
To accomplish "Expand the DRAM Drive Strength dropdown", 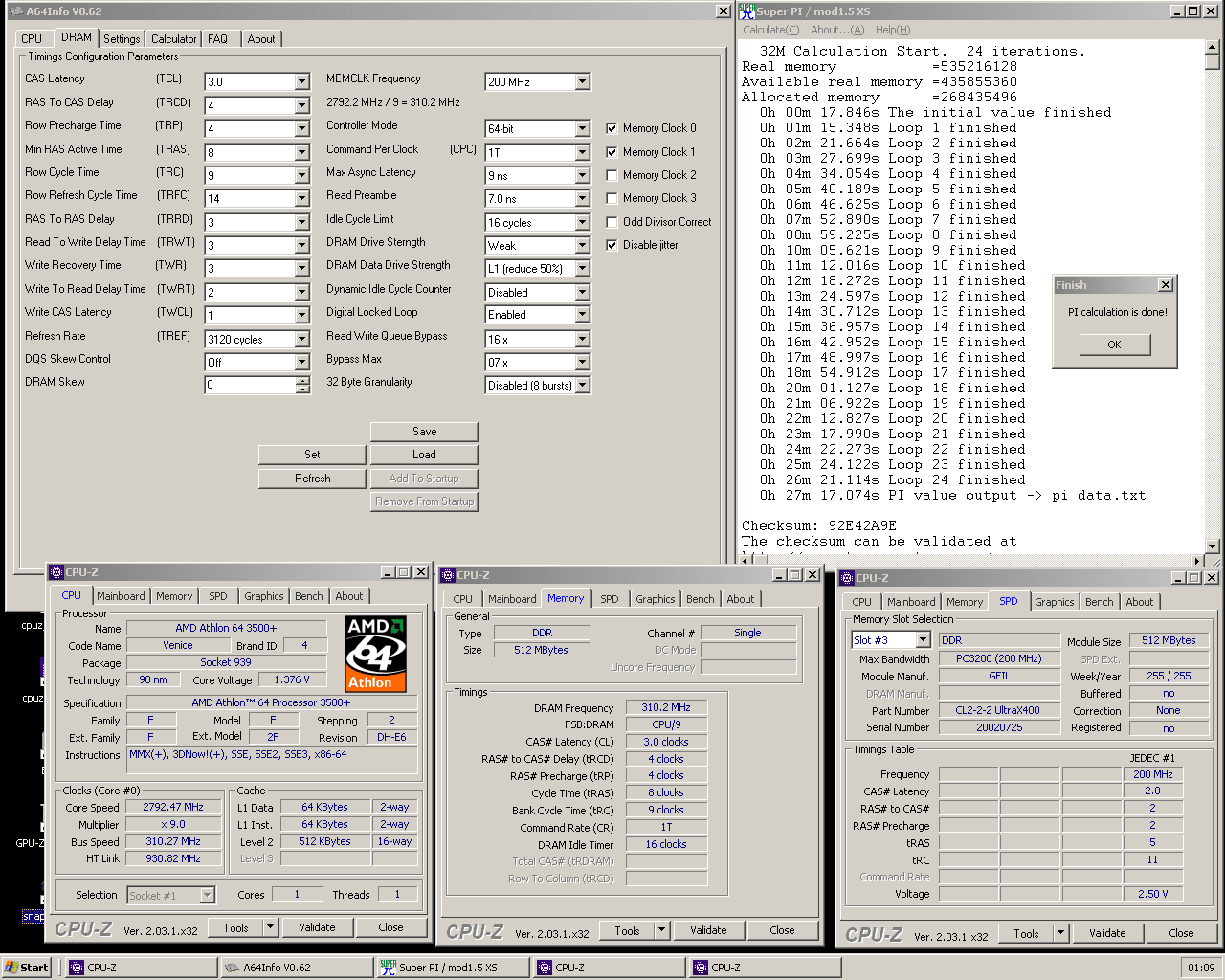I will [x=583, y=246].
